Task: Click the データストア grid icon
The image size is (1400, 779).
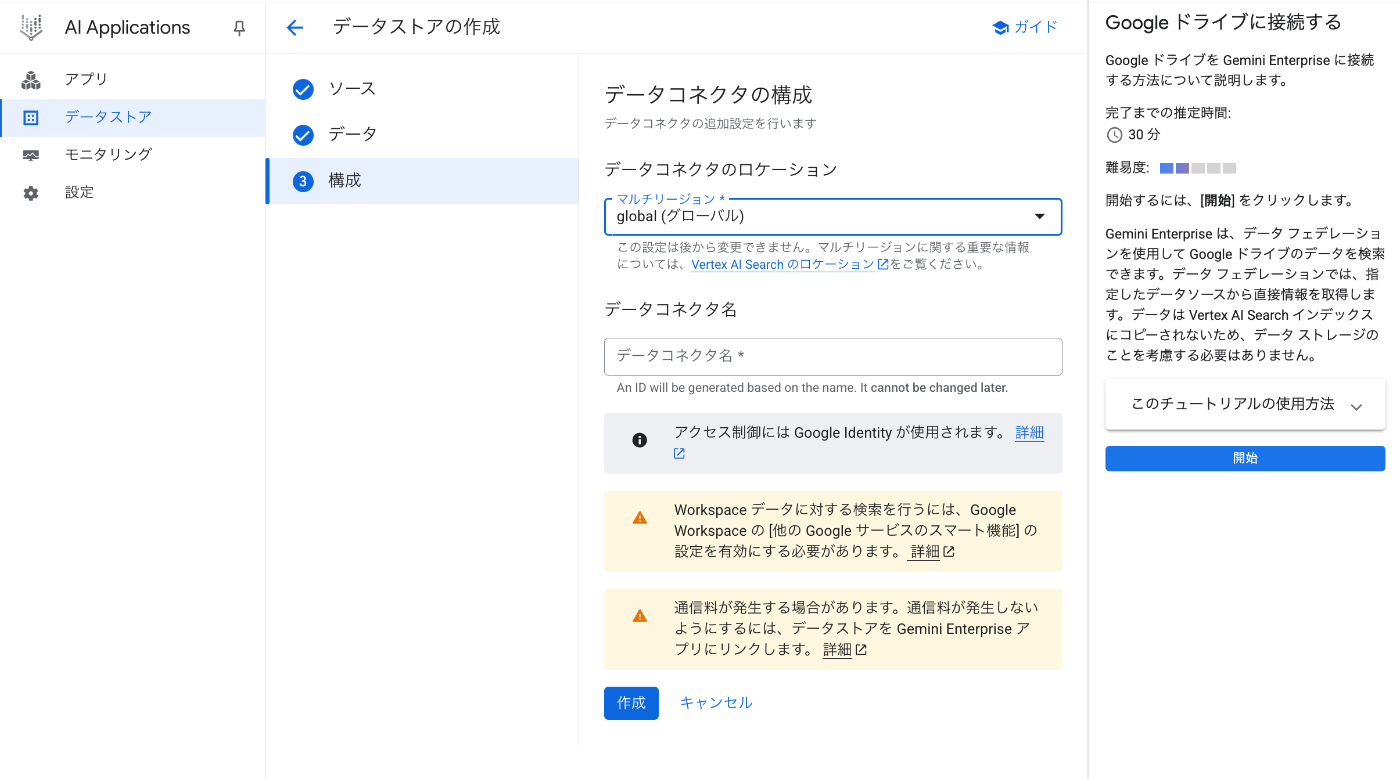Action: 31,118
